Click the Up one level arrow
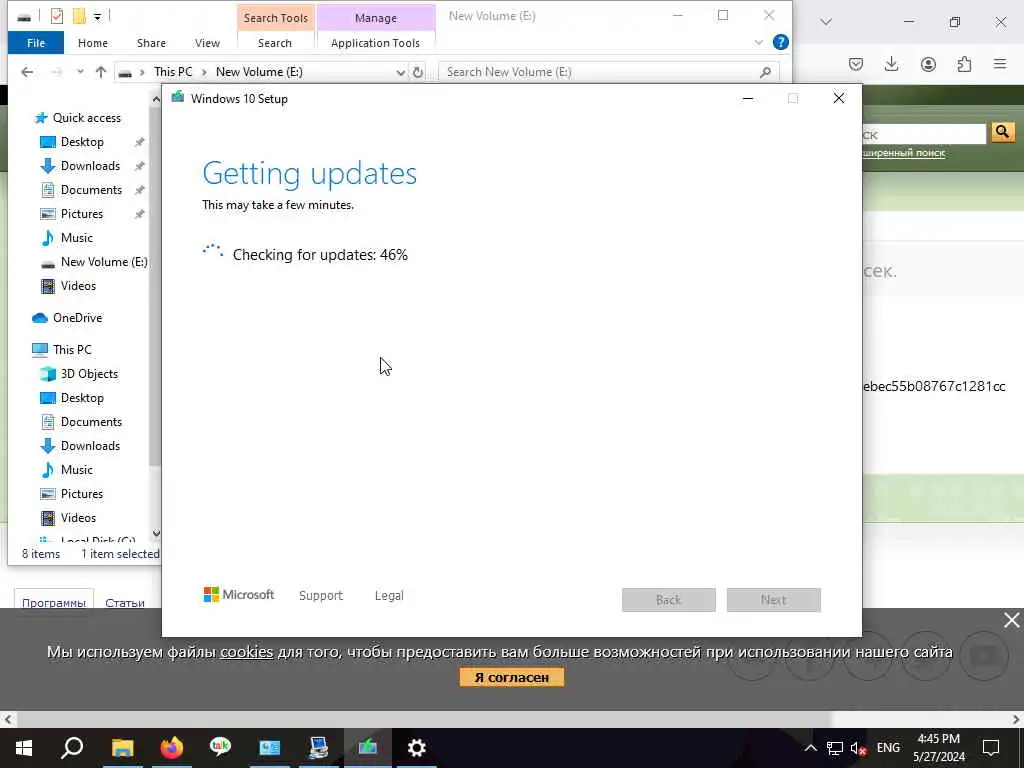 pos(101,72)
